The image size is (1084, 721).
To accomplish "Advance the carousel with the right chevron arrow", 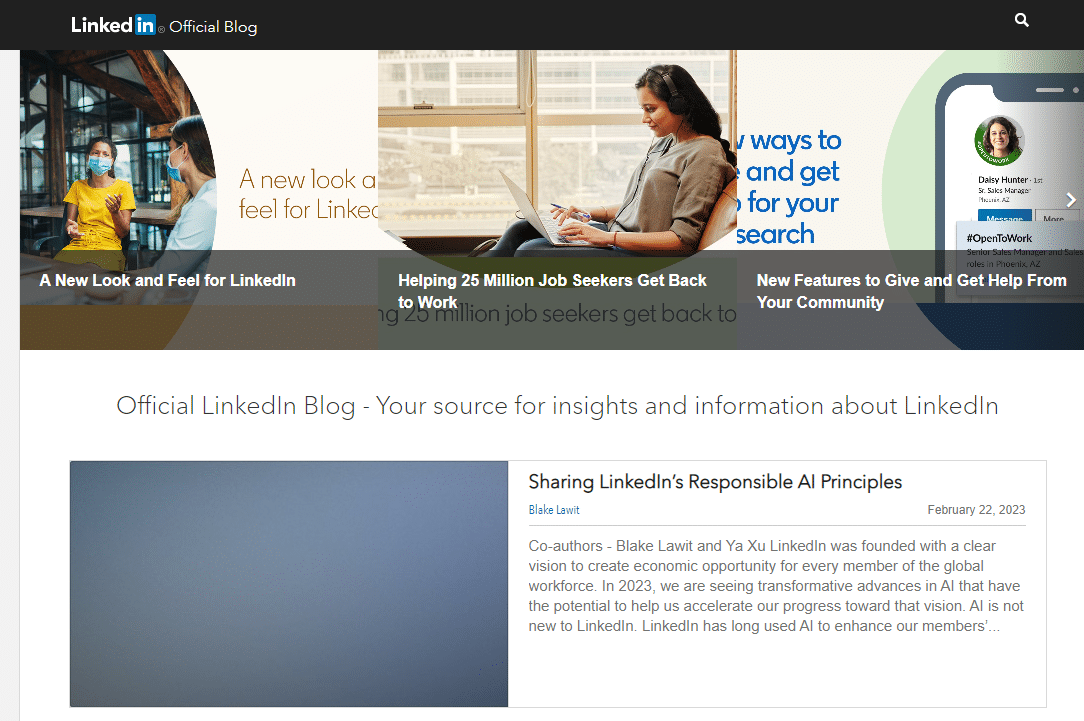I will (1070, 199).
